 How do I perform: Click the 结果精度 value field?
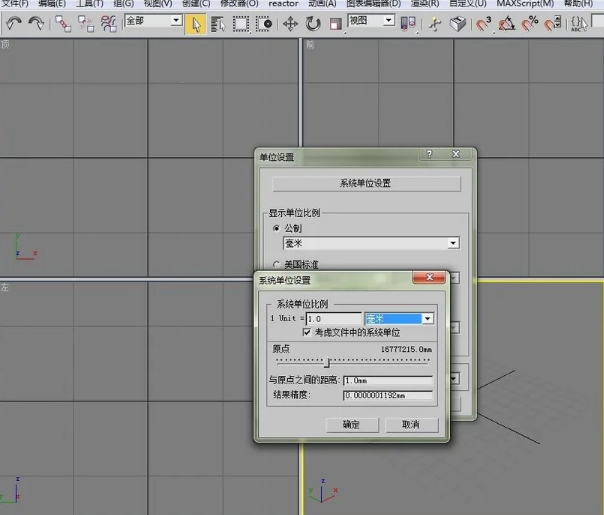click(388, 395)
